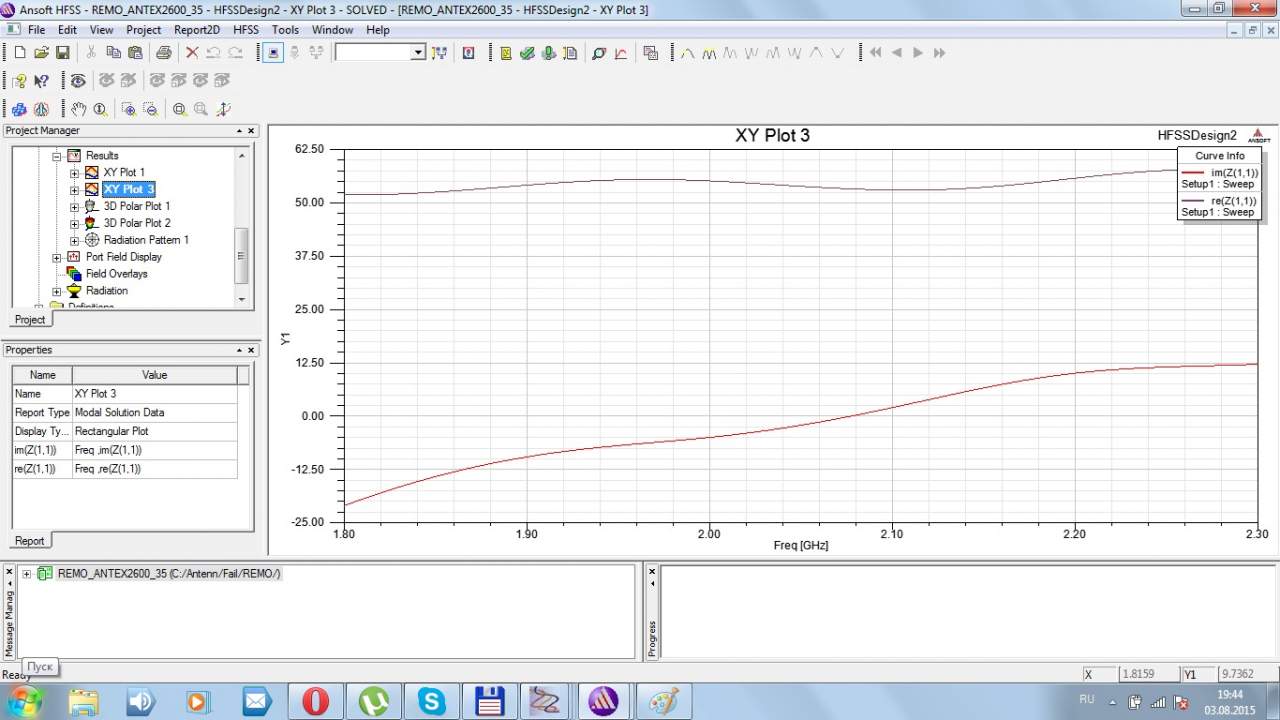Open the HFSS menu
The image size is (1280, 720).
coord(246,30)
